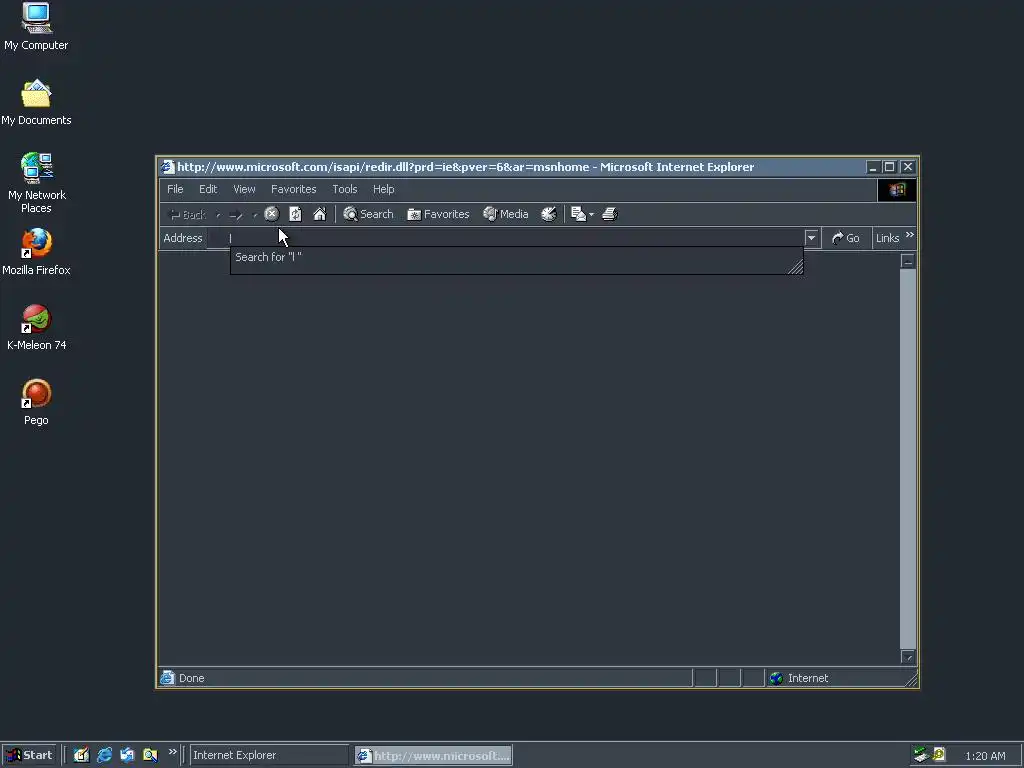
Task: Click the Mail toolbar icon
Action: point(578,214)
